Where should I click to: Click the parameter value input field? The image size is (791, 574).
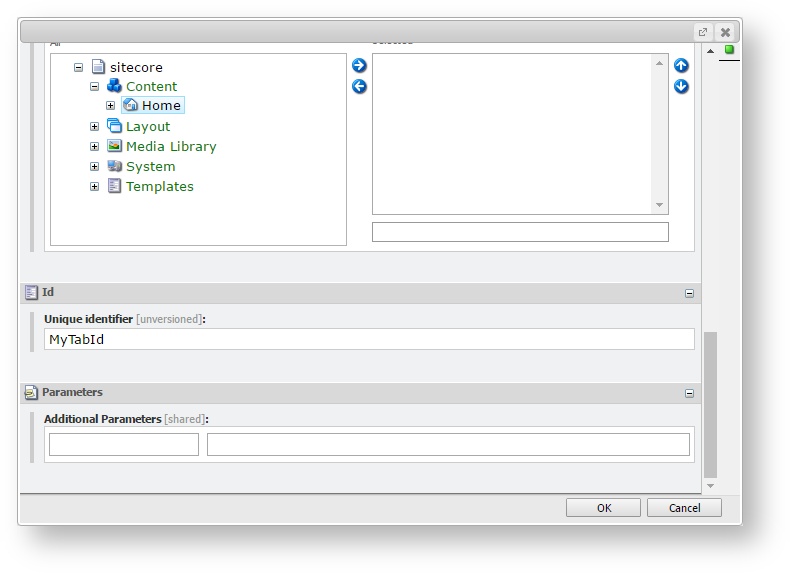[448, 444]
